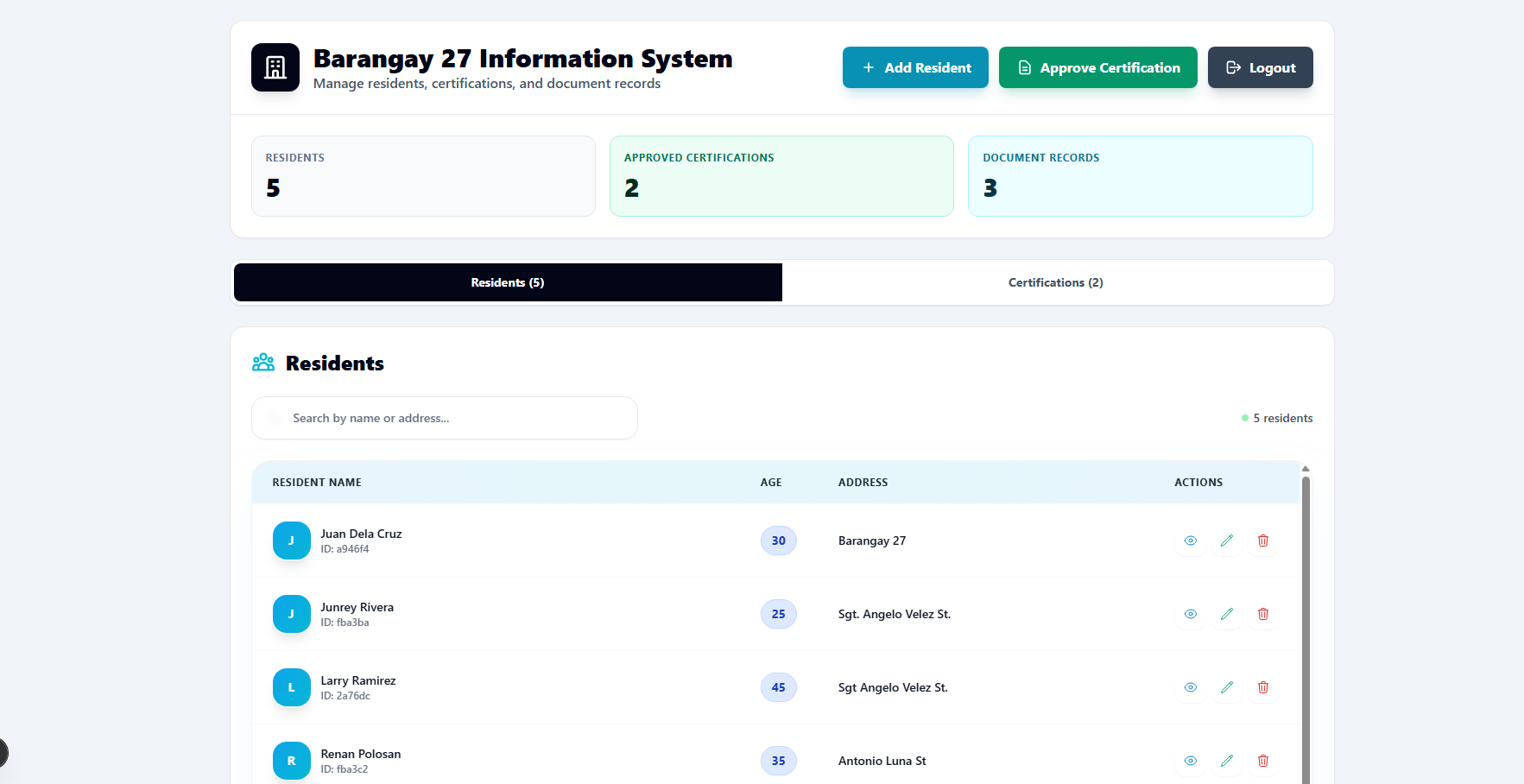Delete Junrey Rivera using trash icon
The image size is (1524, 784).
[x=1263, y=614]
